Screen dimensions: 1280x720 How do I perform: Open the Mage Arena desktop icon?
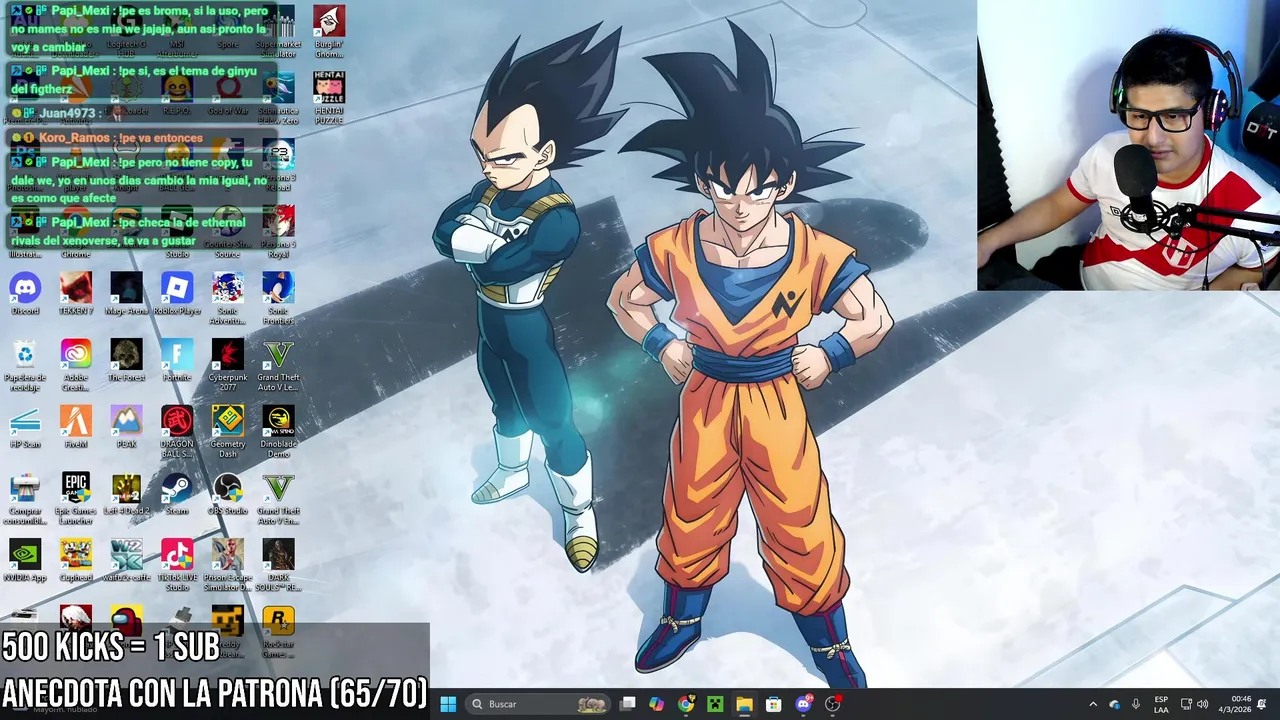coord(126,295)
